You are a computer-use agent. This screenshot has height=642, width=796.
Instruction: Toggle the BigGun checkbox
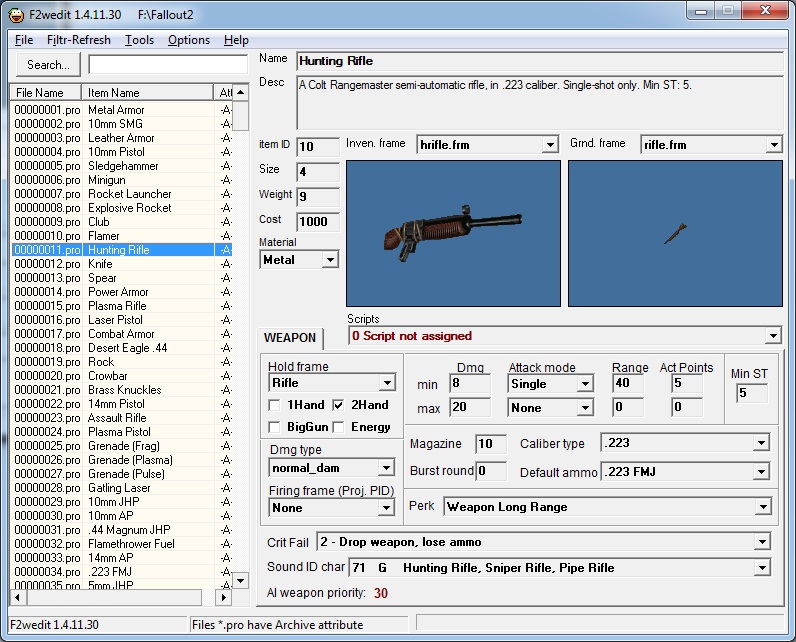(x=274, y=427)
